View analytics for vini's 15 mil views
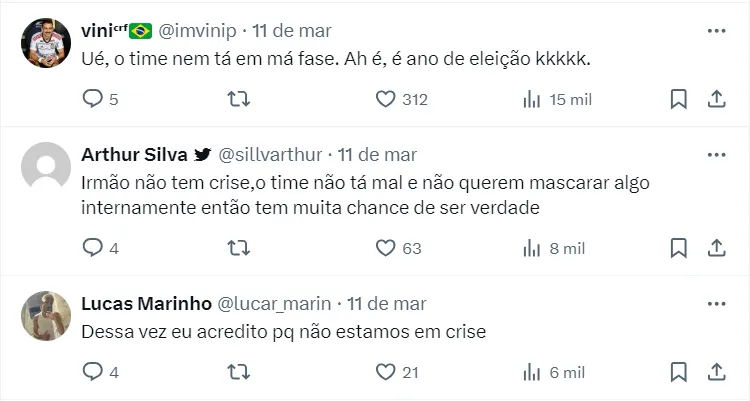Image resolution: width=750 pixels, height=401 pixels. [x=533, y=99]
